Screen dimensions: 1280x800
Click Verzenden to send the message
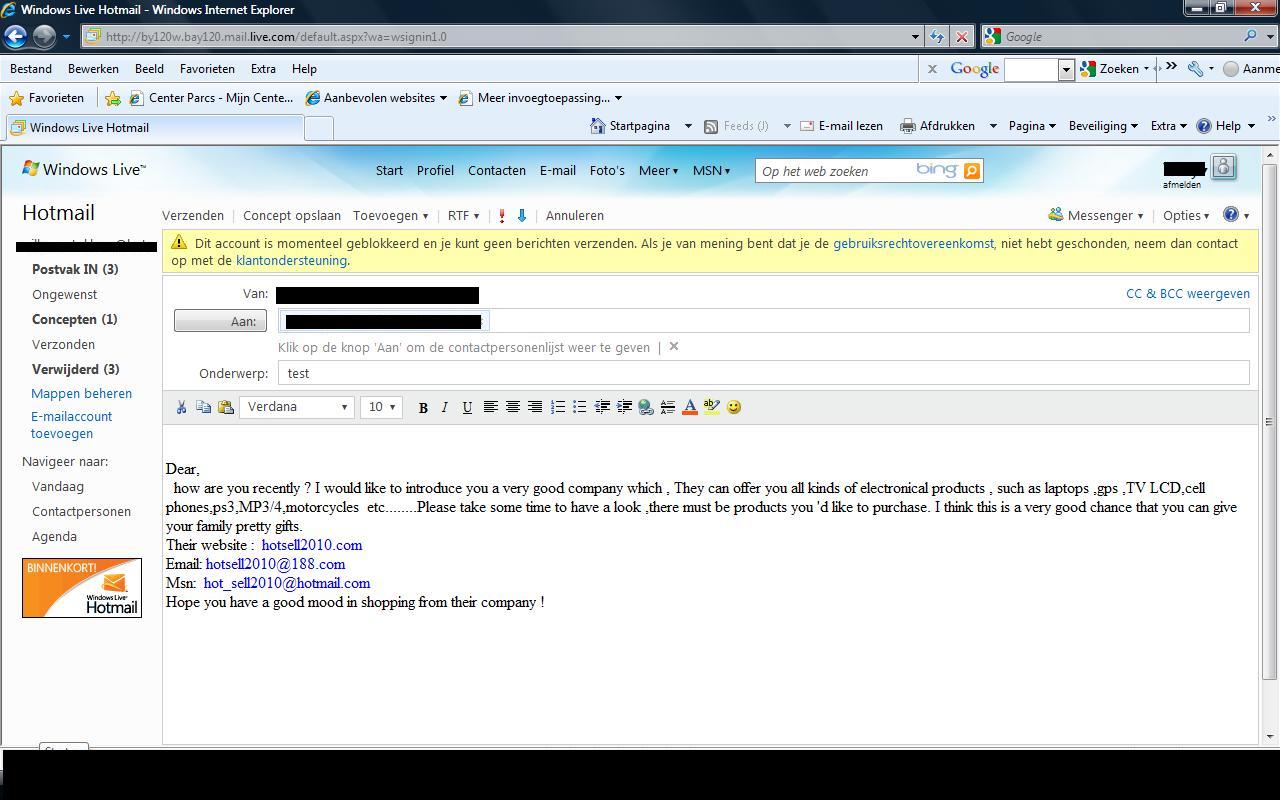(193, 216)
